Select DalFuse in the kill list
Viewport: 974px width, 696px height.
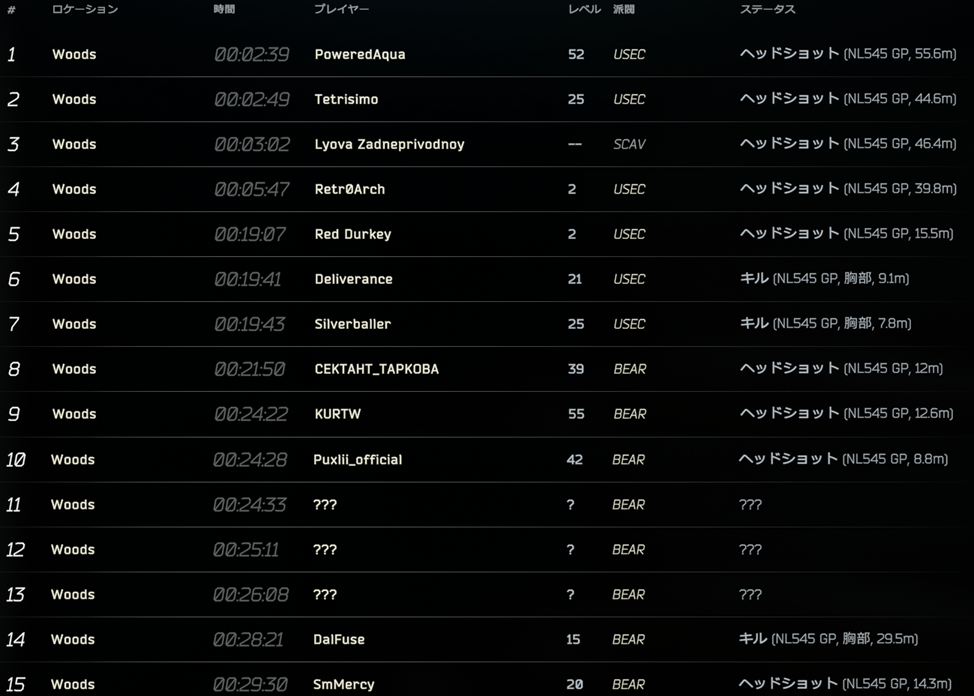point(339,639)
